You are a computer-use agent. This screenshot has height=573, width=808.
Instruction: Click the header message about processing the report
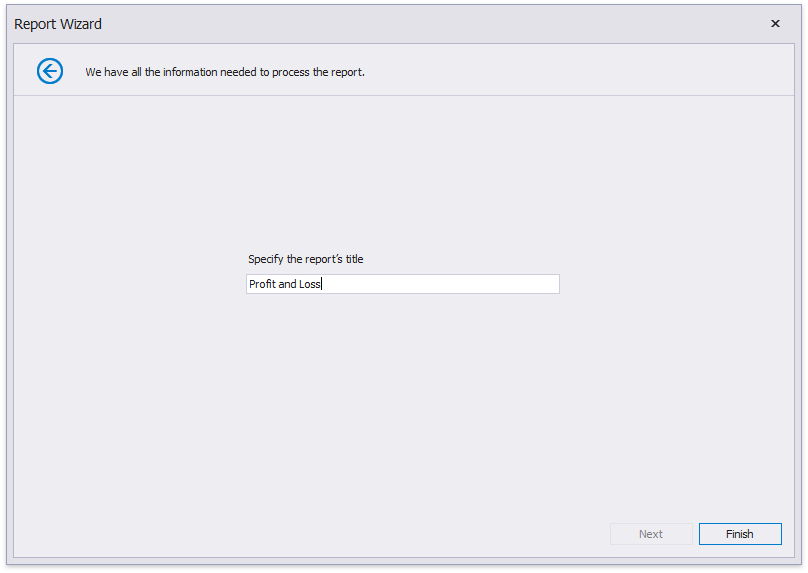(x=224, y=72)
